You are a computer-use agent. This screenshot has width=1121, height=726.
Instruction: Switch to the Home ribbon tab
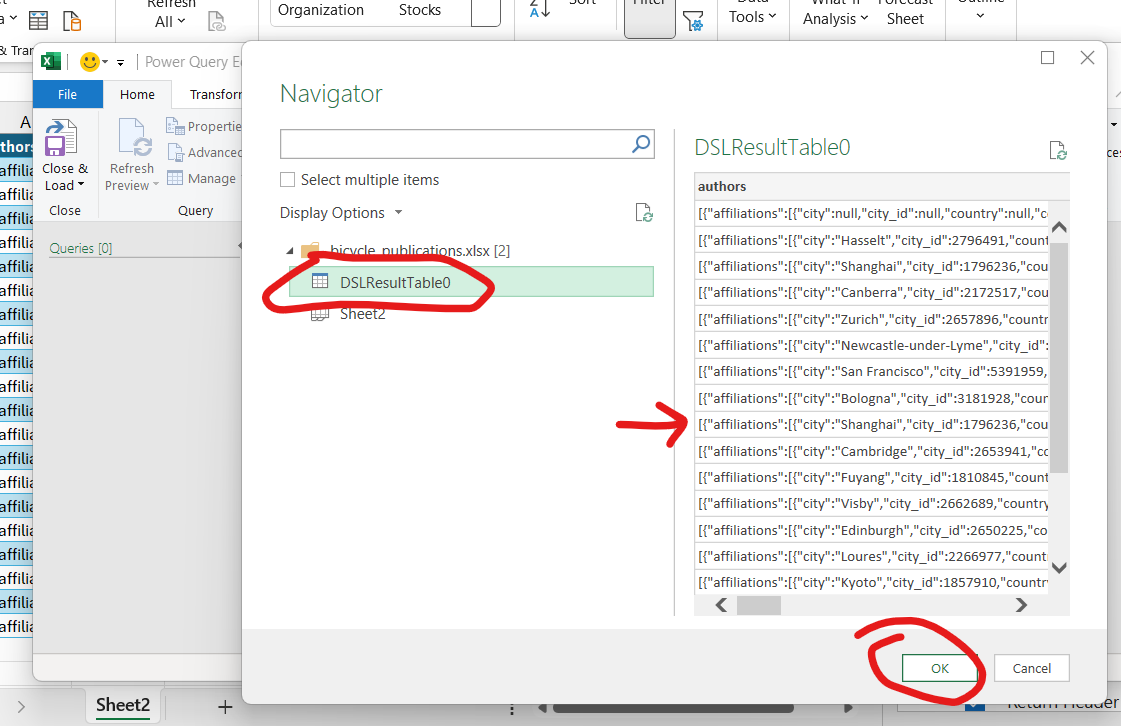click(x=137, y=94)
